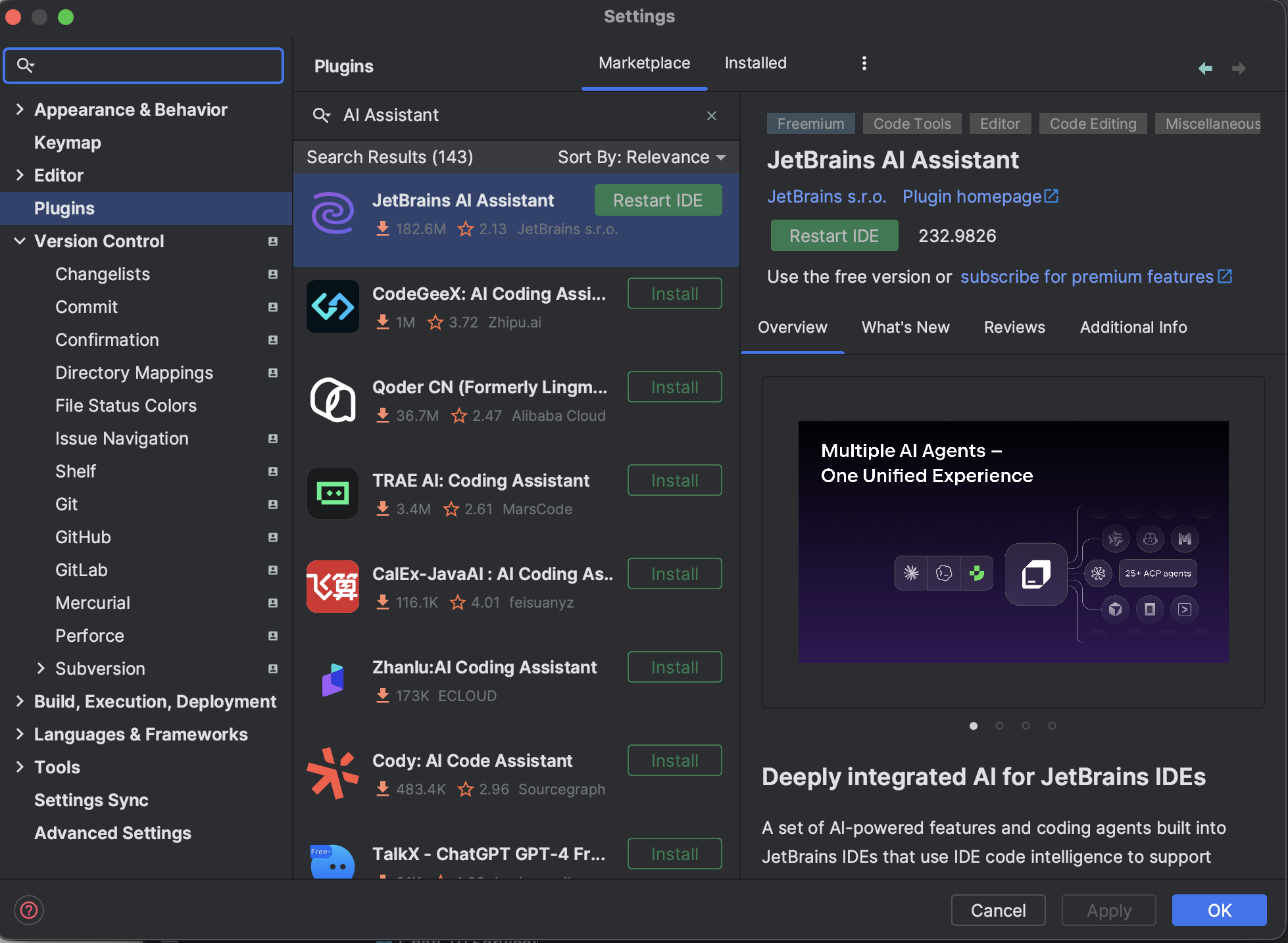Focus the settings search field
This screenshot has width=1288, height=943.
[143, 66]
